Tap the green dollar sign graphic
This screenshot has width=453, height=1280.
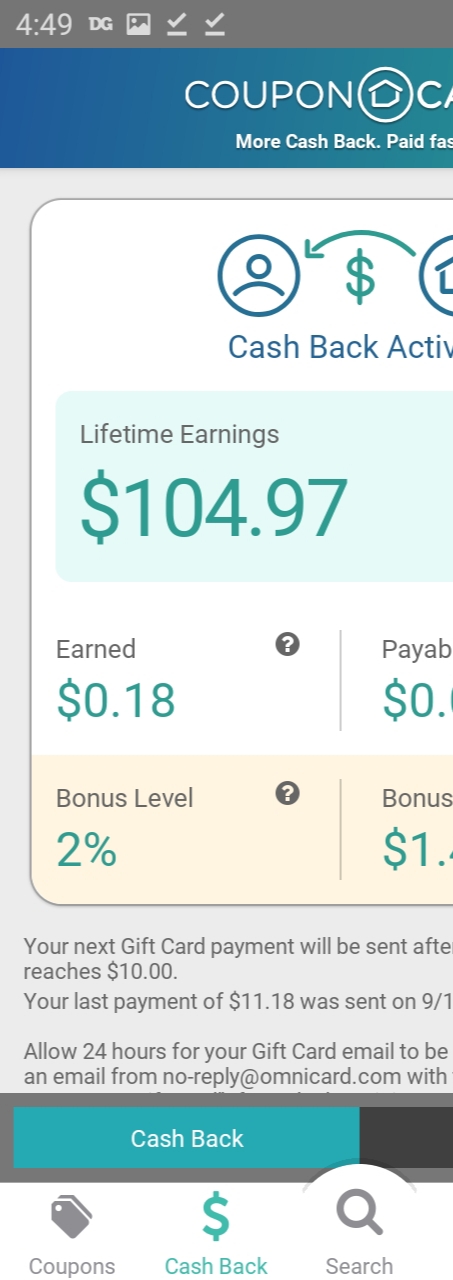pos(360,278)
